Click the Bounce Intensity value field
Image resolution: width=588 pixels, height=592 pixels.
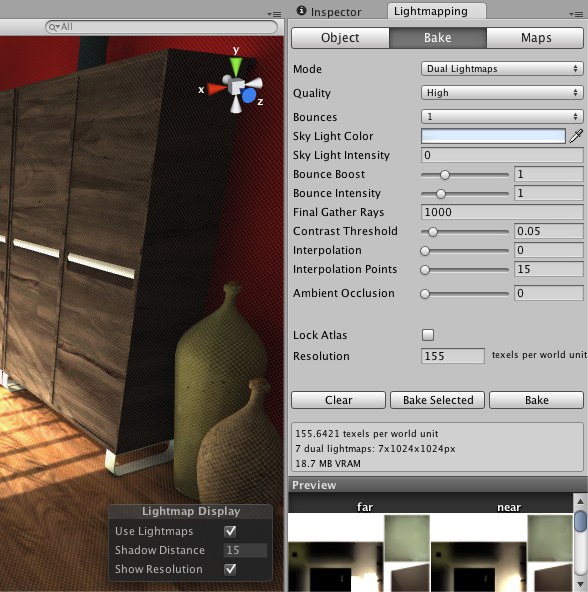[549, 193]
